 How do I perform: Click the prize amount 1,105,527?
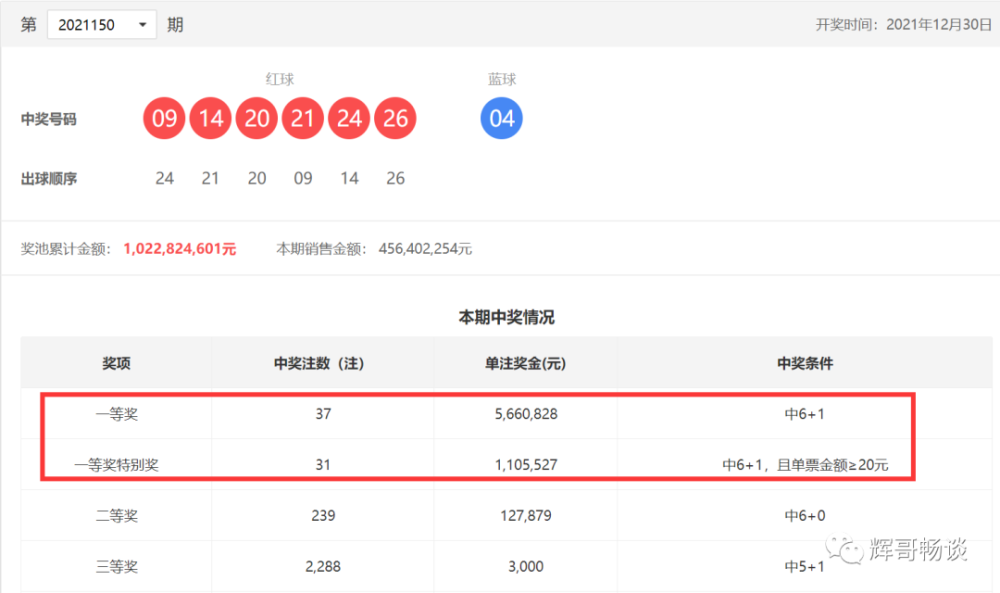tap(526, 465)
